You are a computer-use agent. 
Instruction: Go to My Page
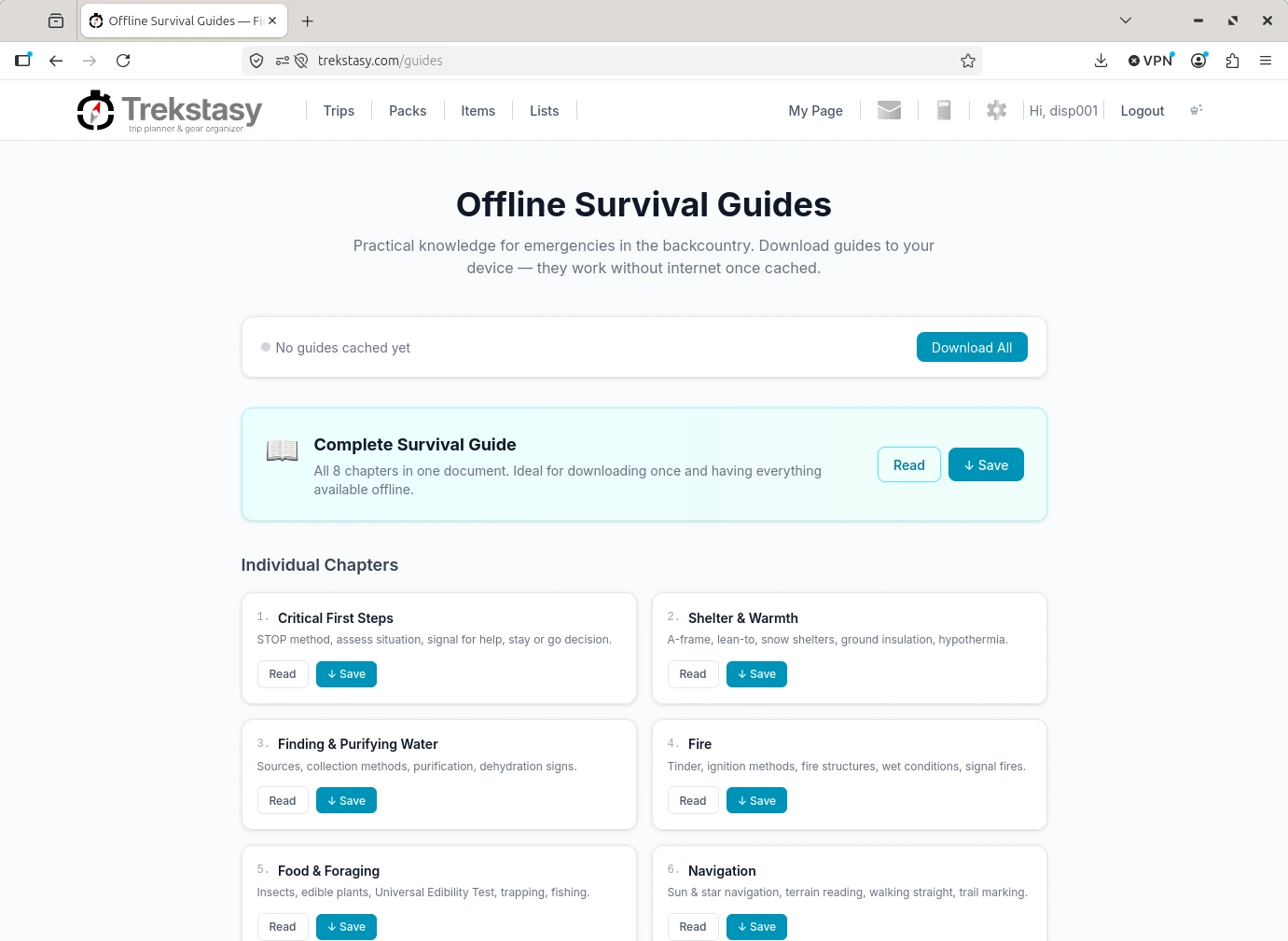tap(816, 110)
